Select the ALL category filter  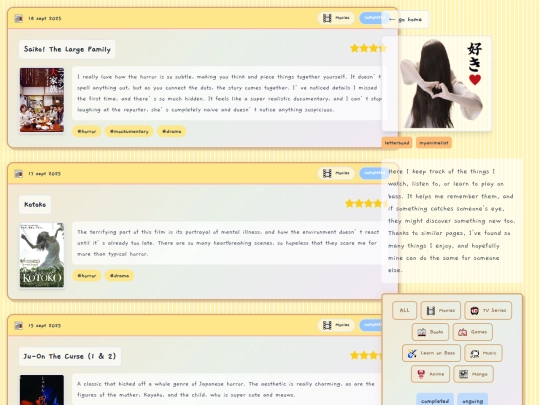click(404, 310)
